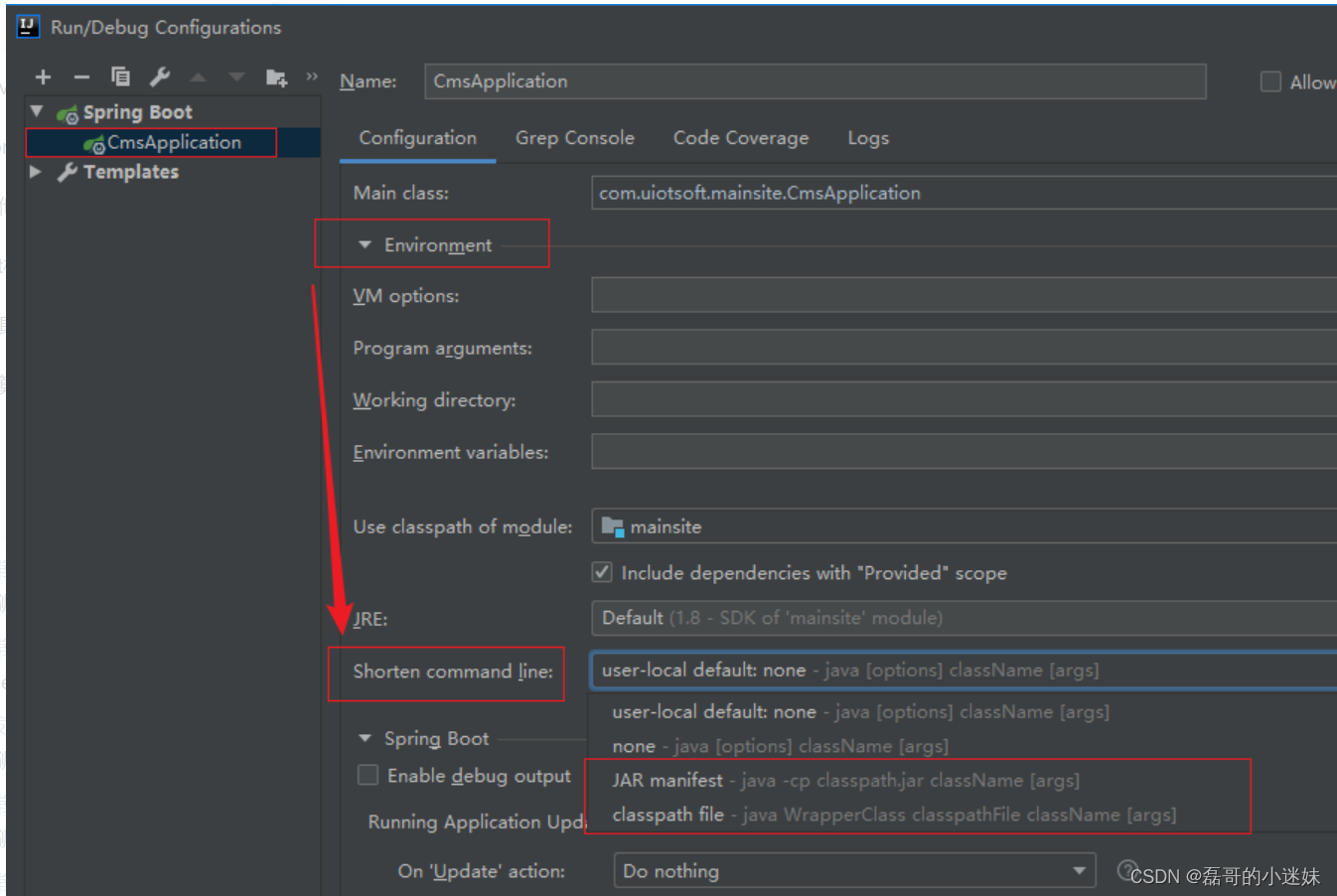The image size is (1337, 896).
Task: Click the Program arguments field
Action: pyautogui.click(x=964, y=348)
